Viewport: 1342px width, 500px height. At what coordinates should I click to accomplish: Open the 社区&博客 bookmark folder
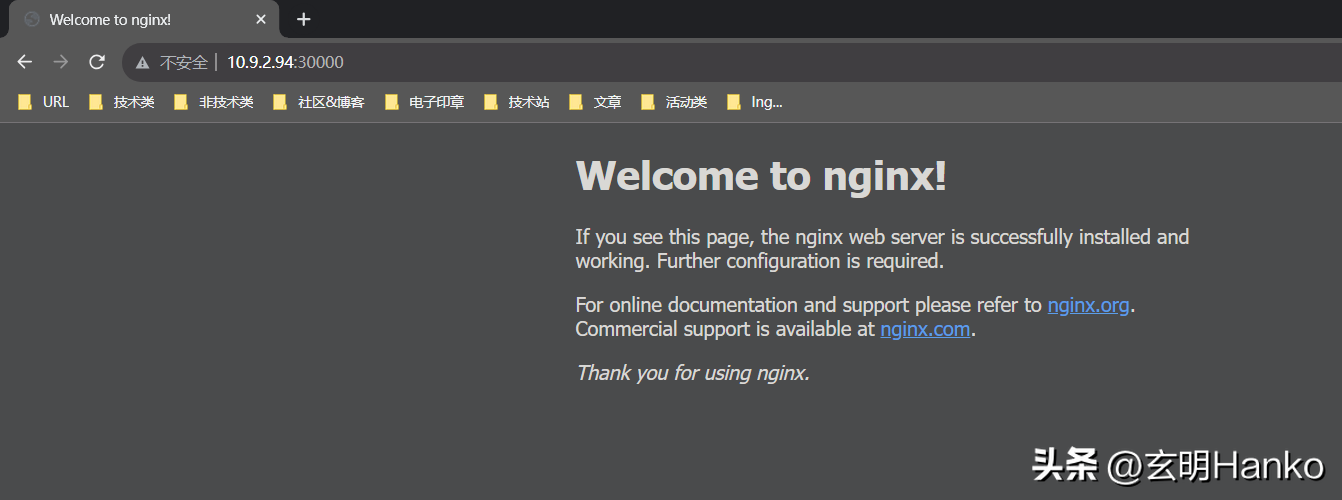pos(319,102)
